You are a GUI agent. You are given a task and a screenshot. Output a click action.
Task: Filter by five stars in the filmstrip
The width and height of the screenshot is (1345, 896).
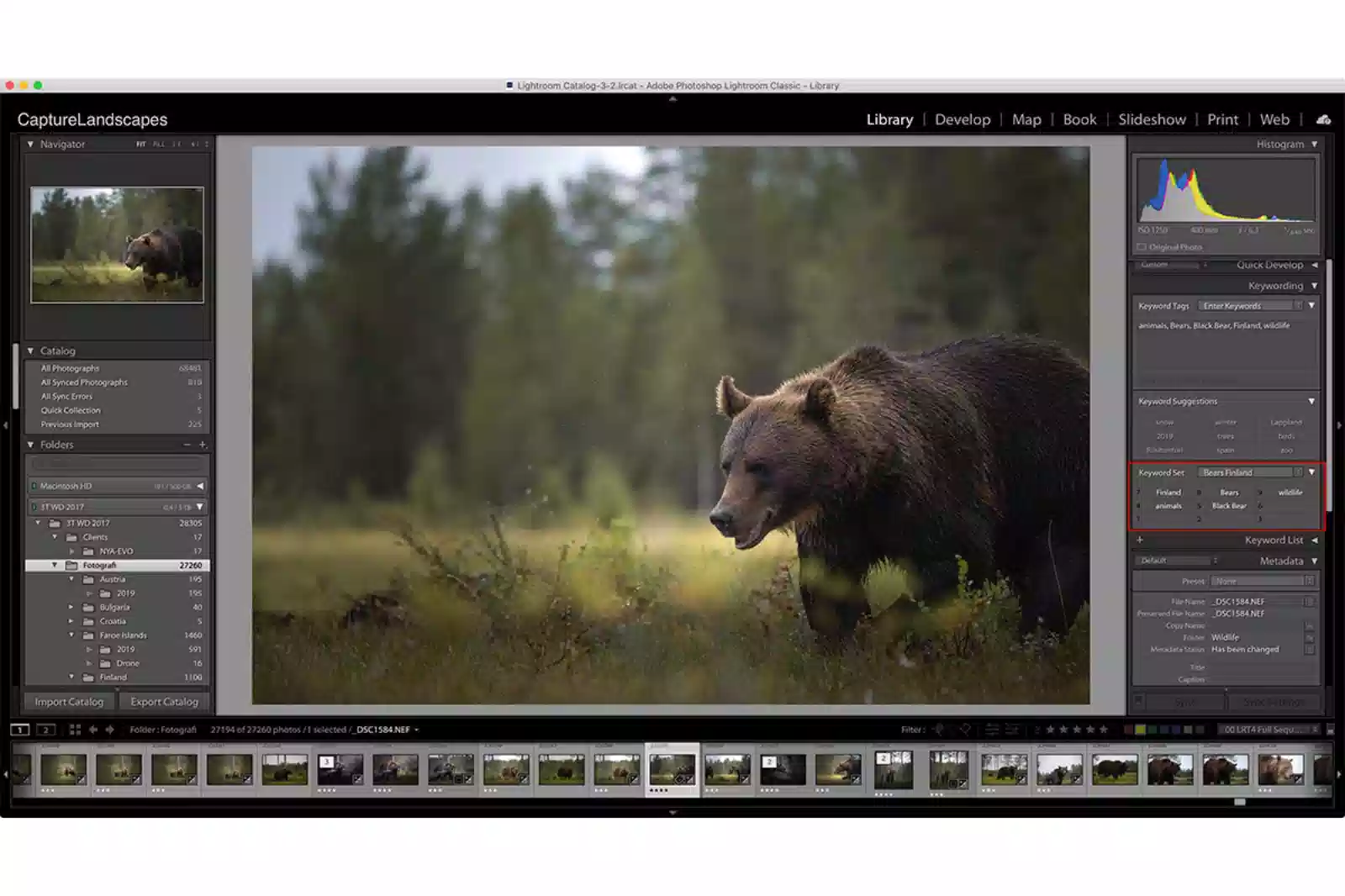(x=1104, y=730)
